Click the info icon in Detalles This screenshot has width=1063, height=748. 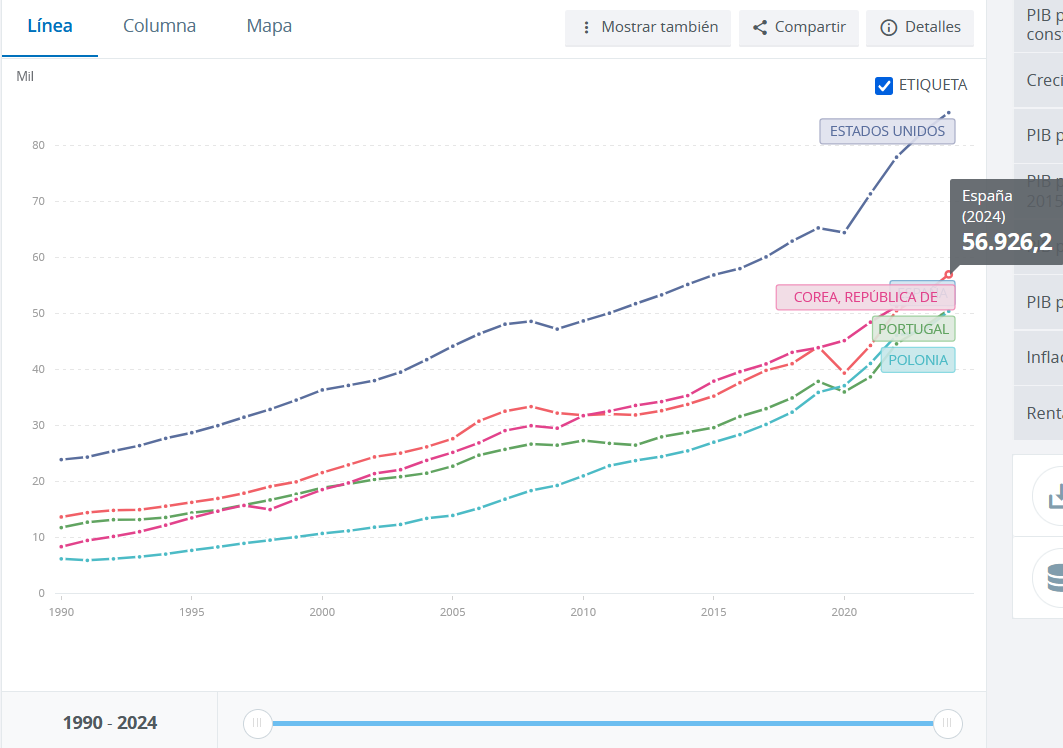(x=888, y=28)
